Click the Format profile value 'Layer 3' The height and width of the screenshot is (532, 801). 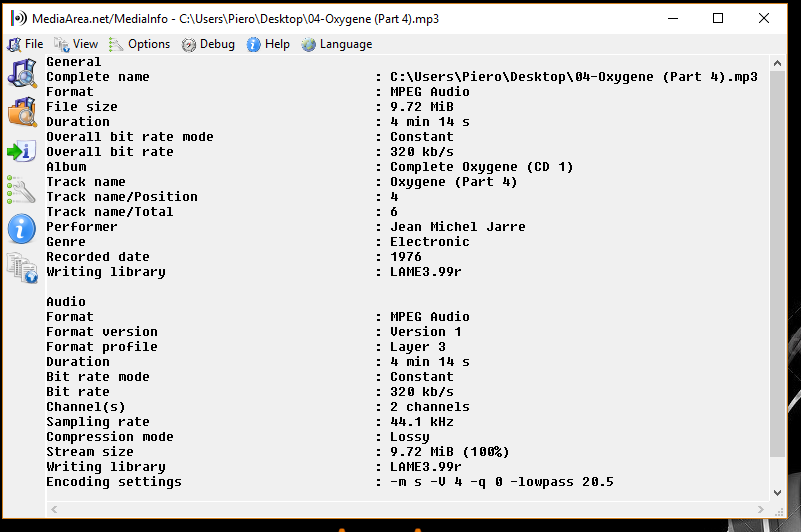point(418,347)
